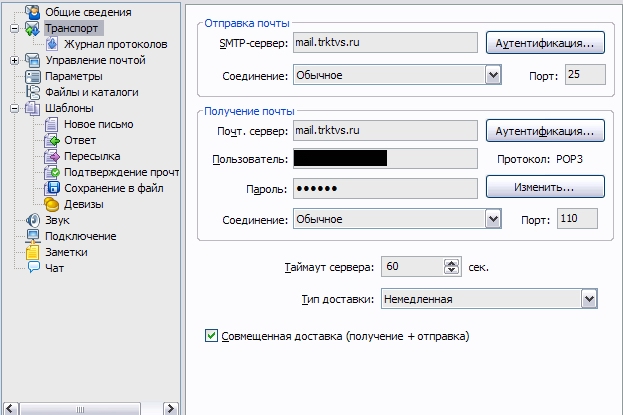This screenshot has width=623, height=415.
Task: Open the SMTP Соединение dropdown
Action: [492, 74]
